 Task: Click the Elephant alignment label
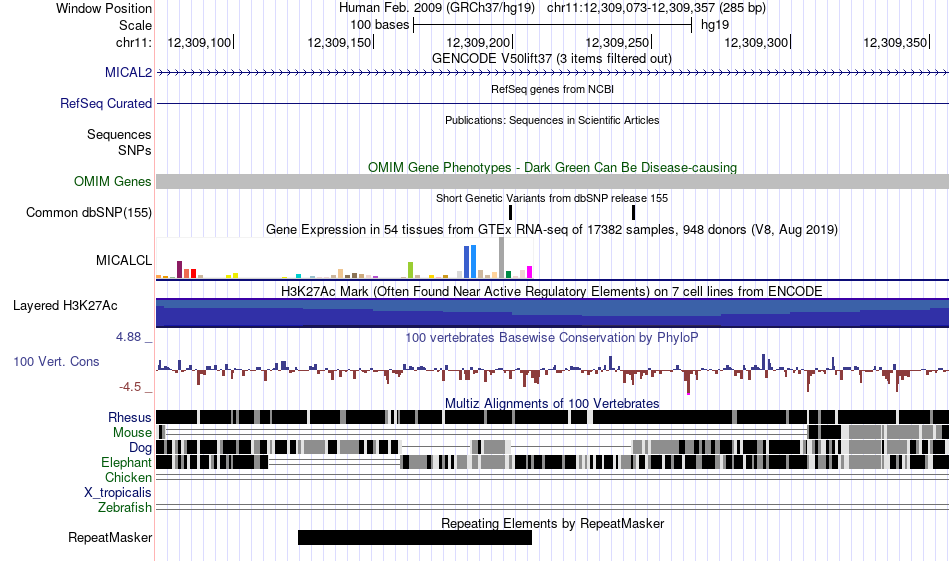point(126,463)
